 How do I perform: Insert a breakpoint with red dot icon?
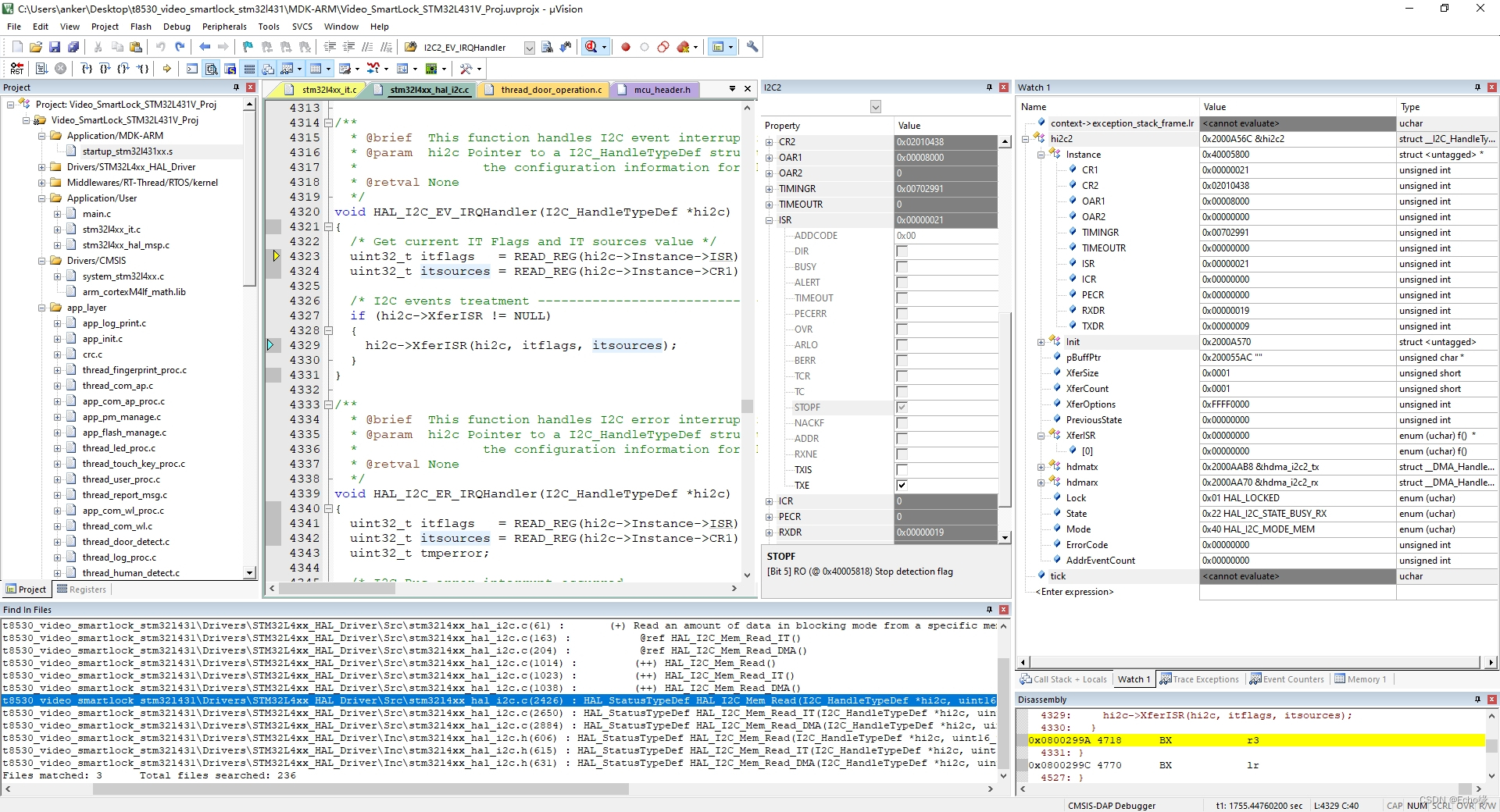pos(626,47)
